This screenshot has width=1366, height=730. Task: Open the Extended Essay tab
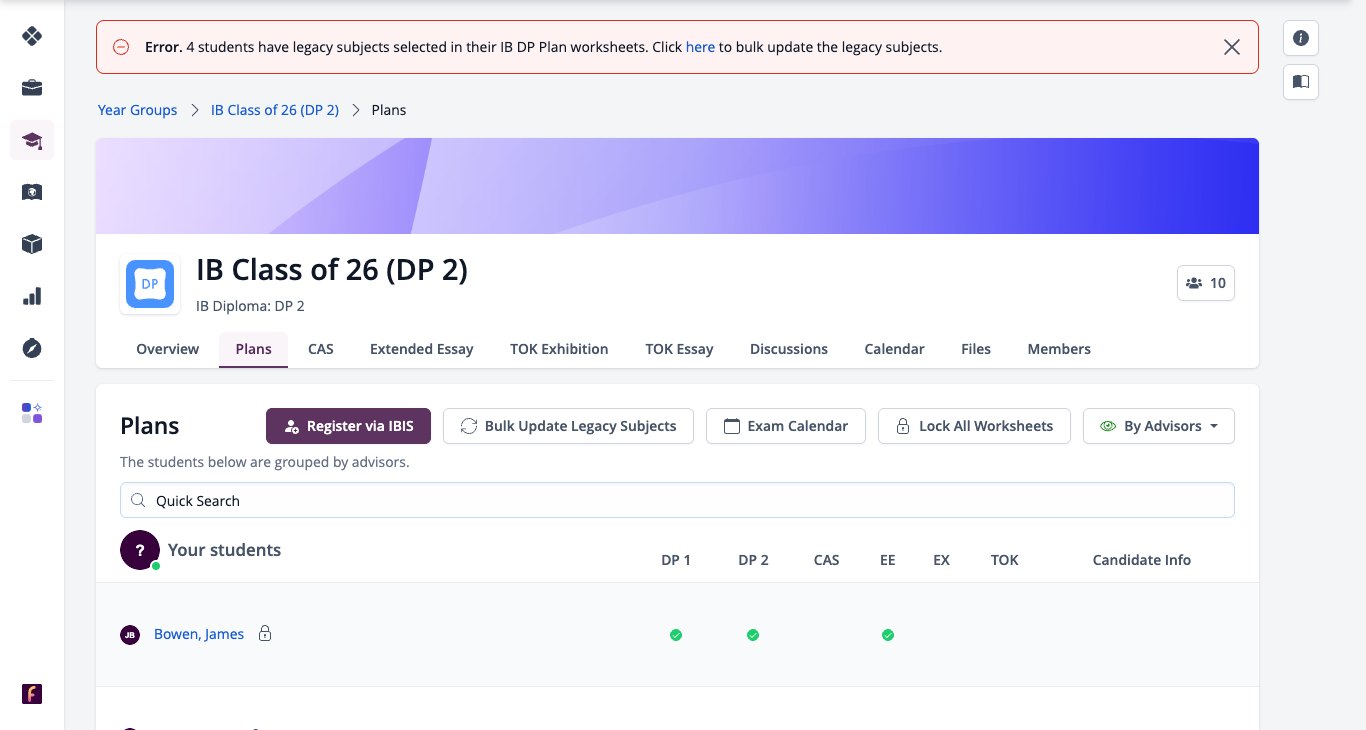point(422,349)
